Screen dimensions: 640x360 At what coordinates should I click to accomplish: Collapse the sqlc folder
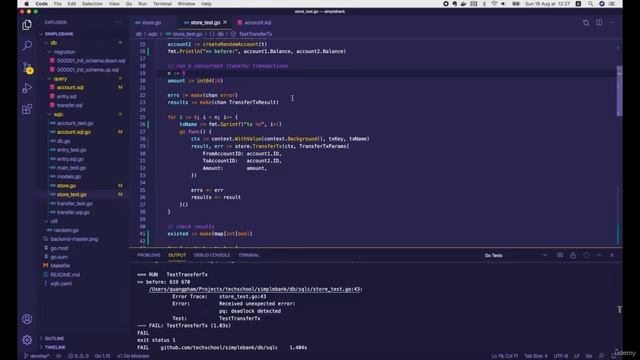point(58,114)
